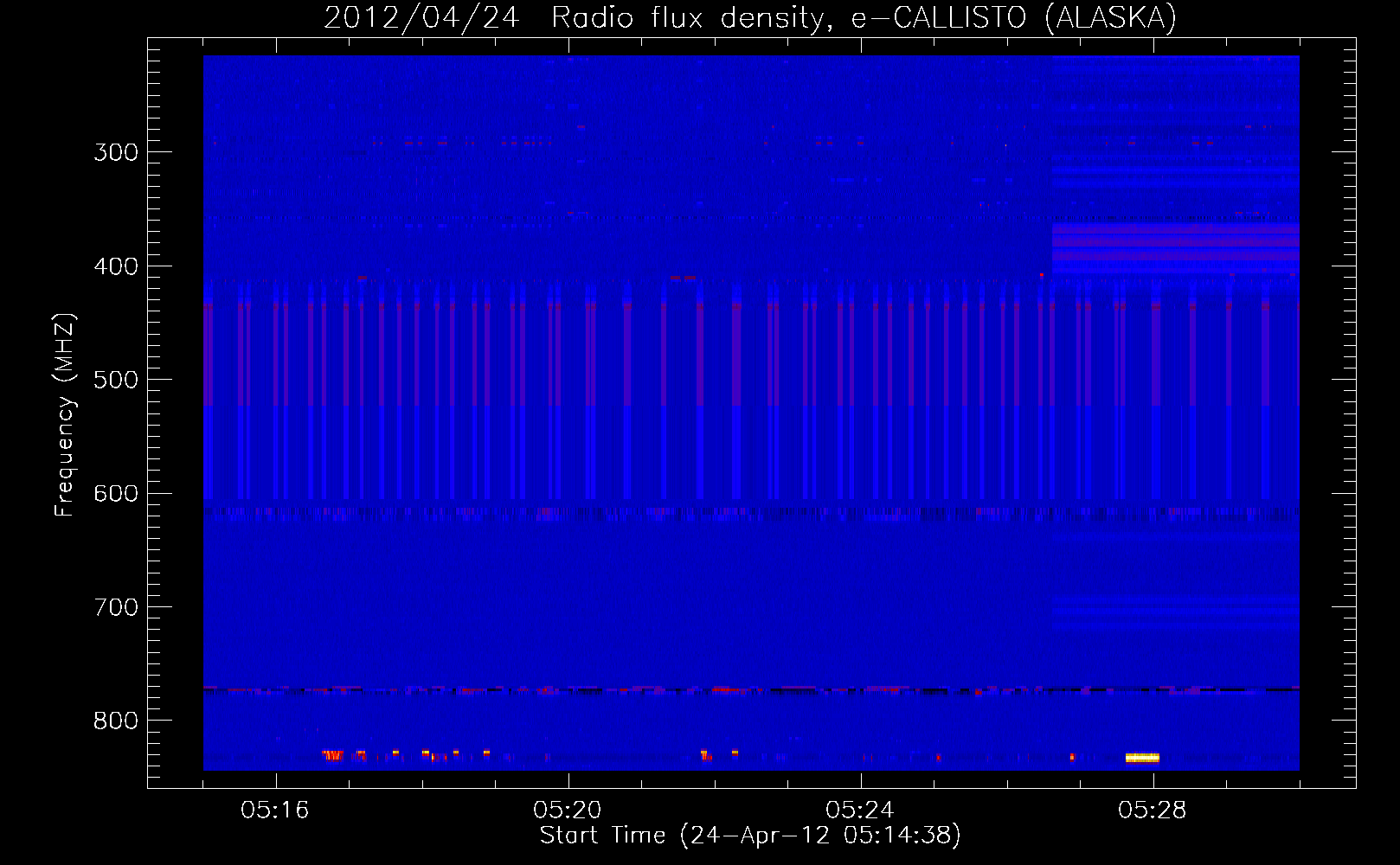Click the 700 frequency tick label
Viewport: 1400px width, 865px height.
116,607
